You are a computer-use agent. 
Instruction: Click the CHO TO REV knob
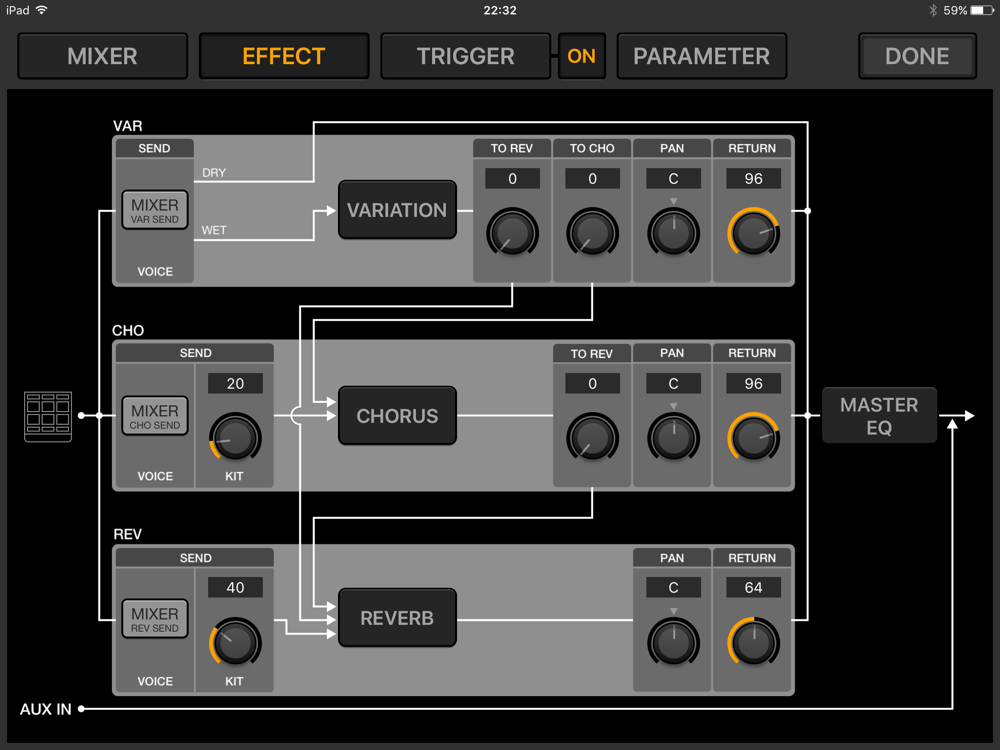pyautogui.click(x=592, y=438)
